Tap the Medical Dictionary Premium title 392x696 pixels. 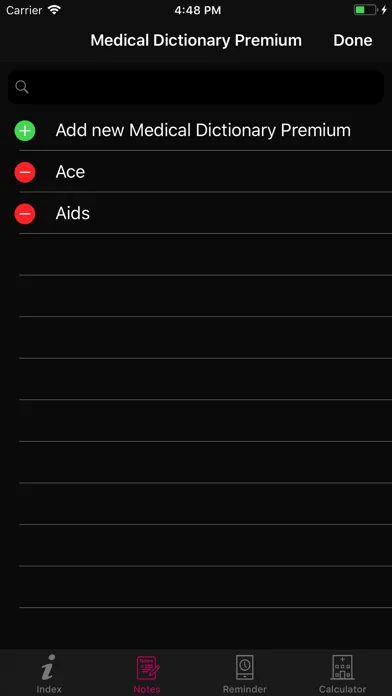click(x=196, y=40)
